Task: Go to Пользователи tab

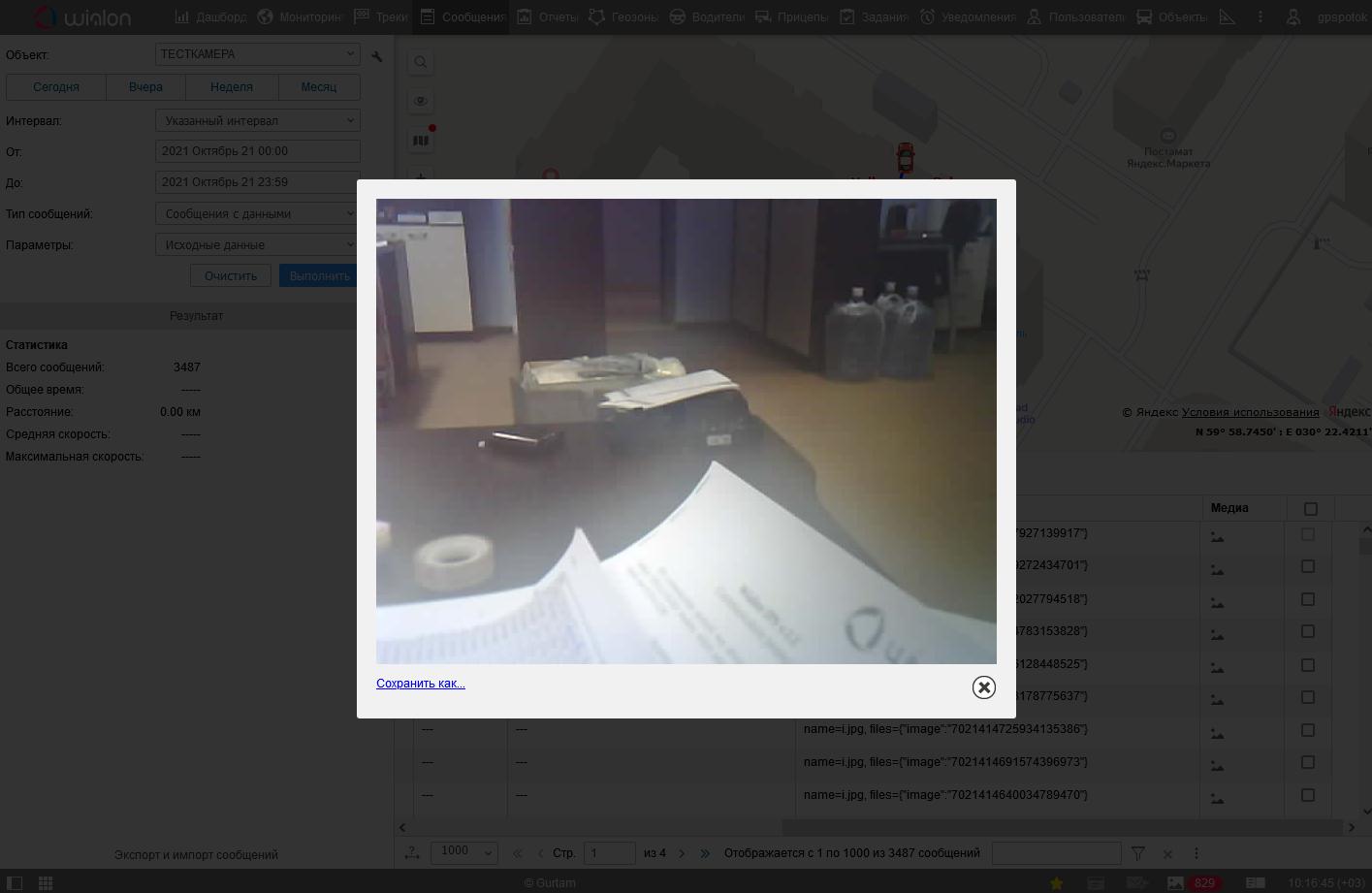Action: coord(1076,16)
